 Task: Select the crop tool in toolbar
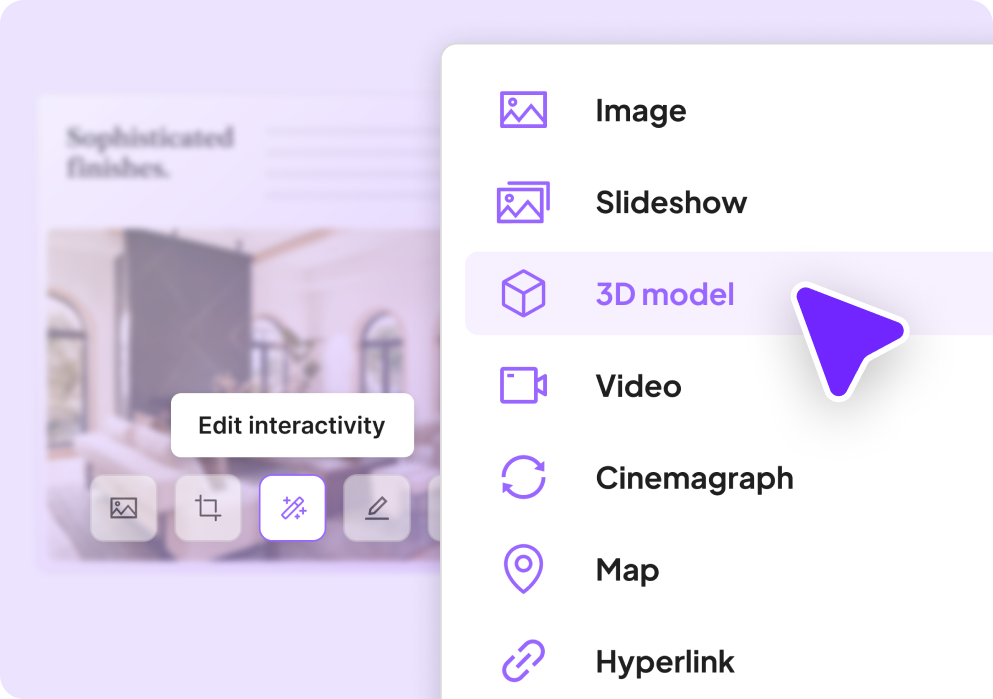[x=208, y=508]
